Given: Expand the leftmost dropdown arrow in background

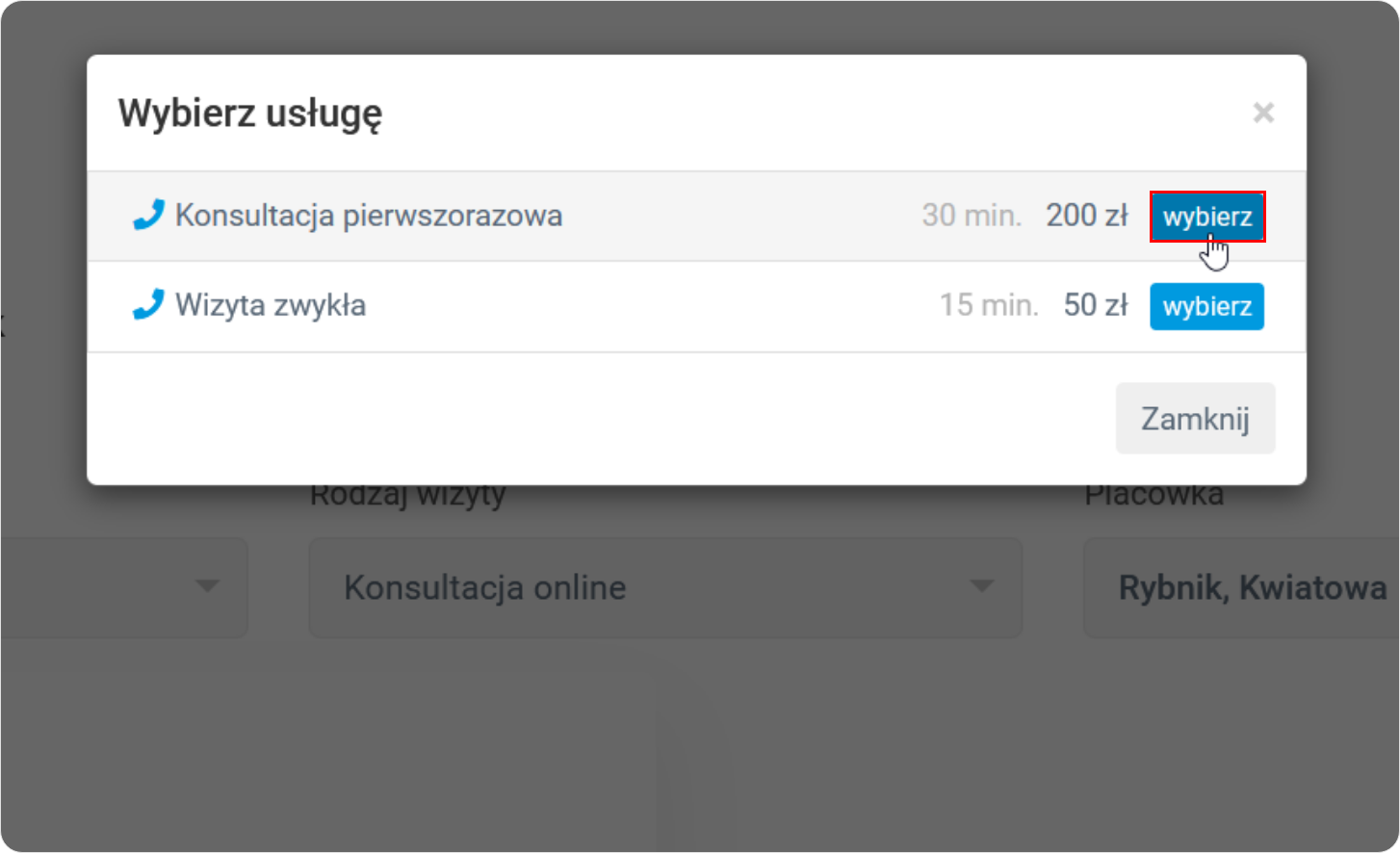Looking at the screenshot, I should [x=207, y=586].
